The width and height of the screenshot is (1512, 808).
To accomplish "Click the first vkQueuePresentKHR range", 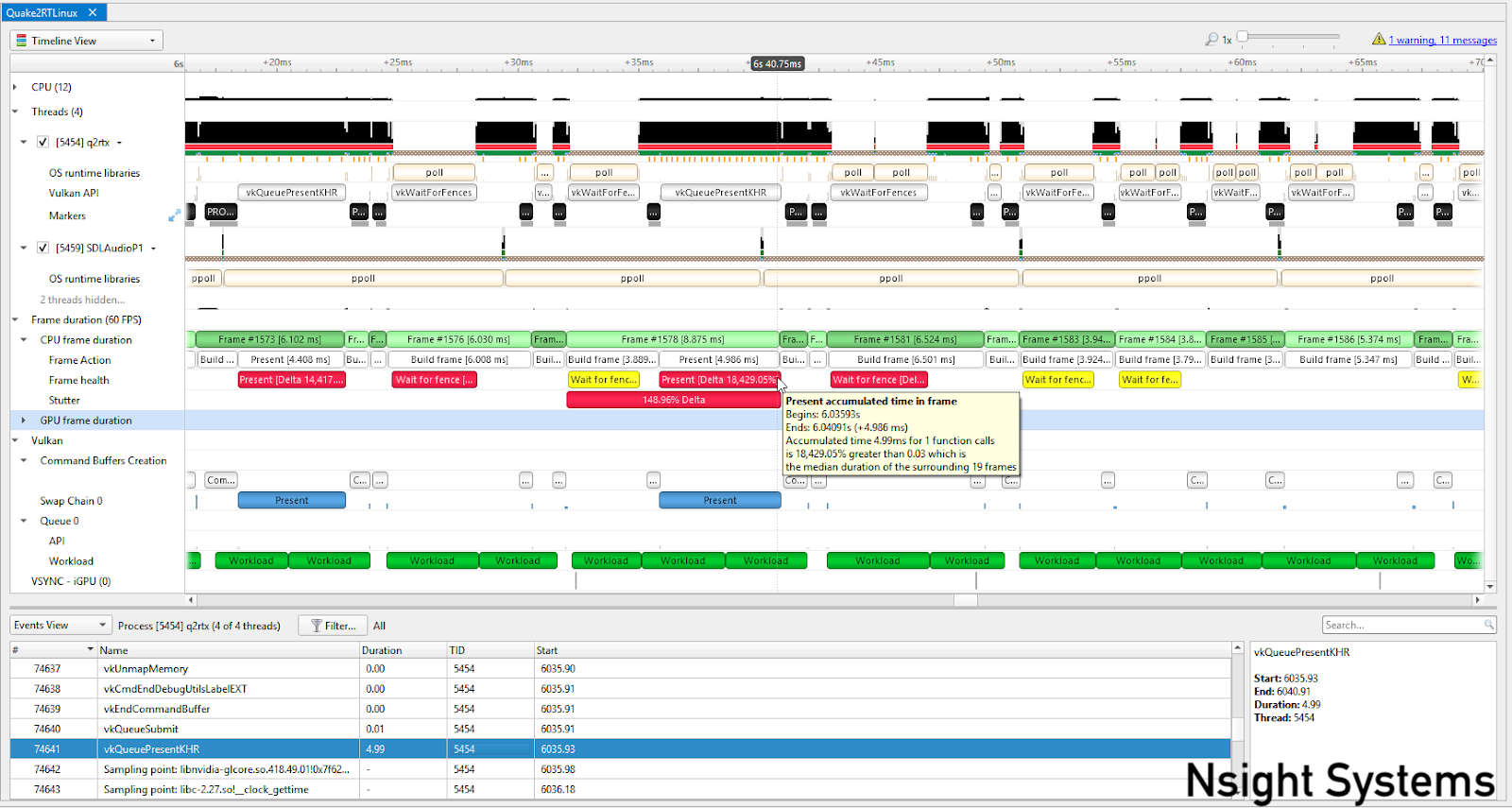I will [291, 193].
